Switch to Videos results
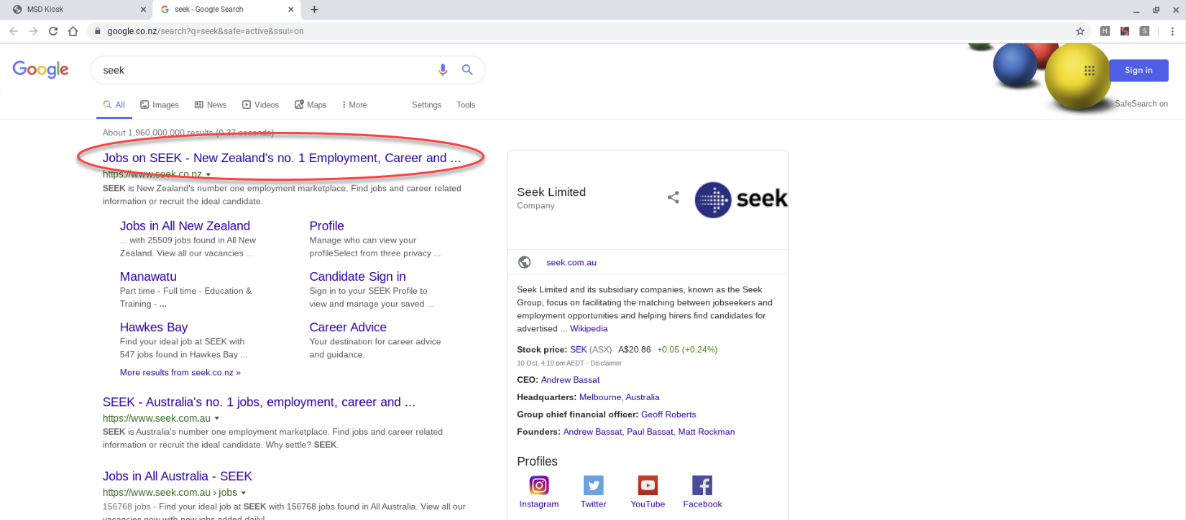Viewport: 1186px width, 520px height. (260, 104)
